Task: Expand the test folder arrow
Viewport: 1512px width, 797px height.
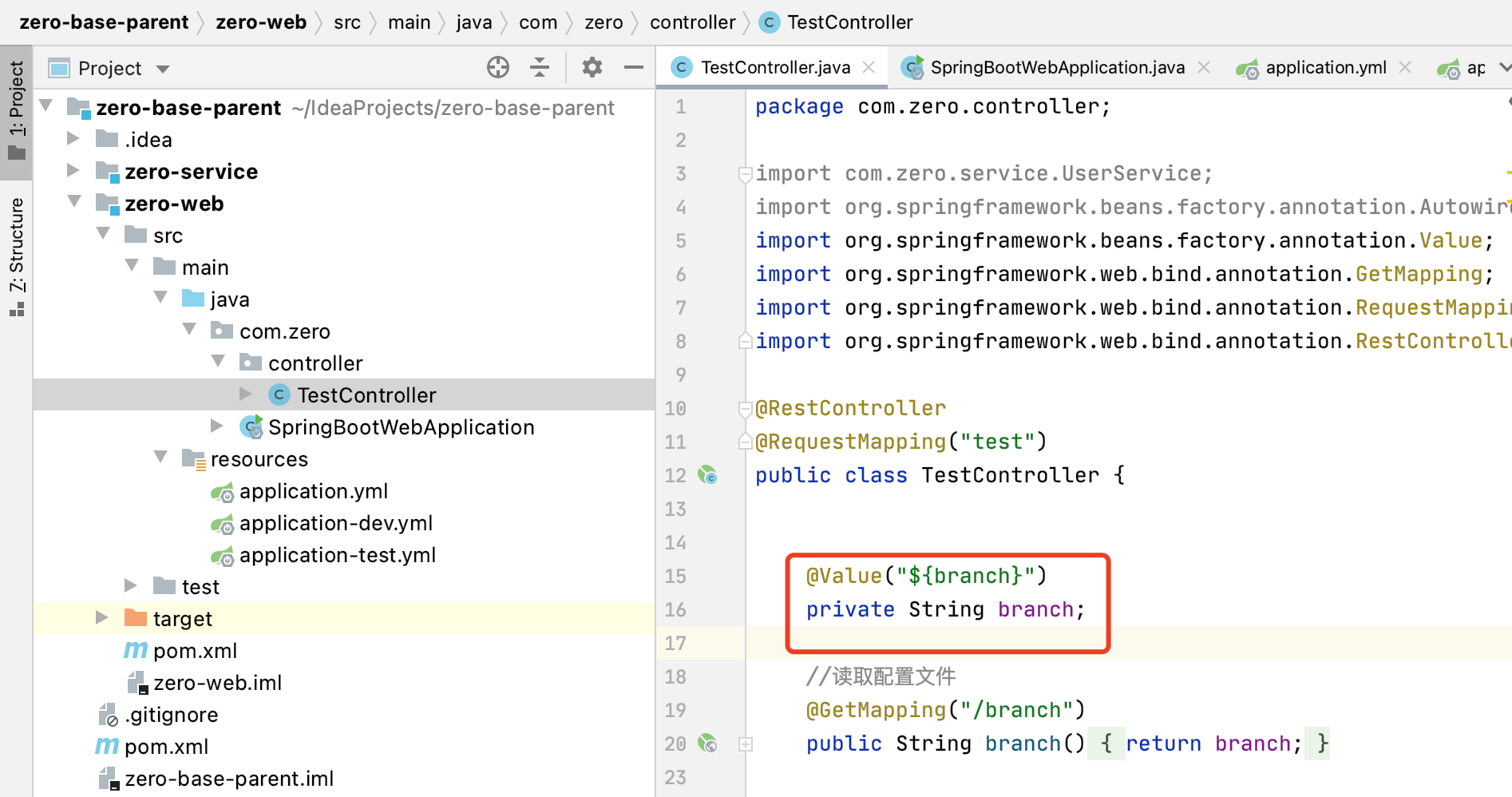Action: click(131, 585)
